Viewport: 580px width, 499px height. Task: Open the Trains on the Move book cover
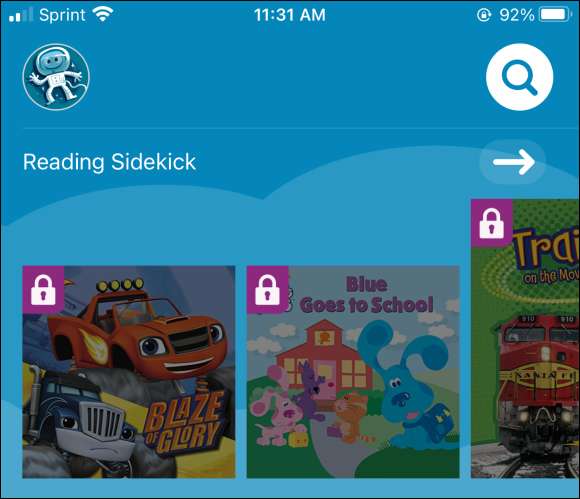pos(525,338)
